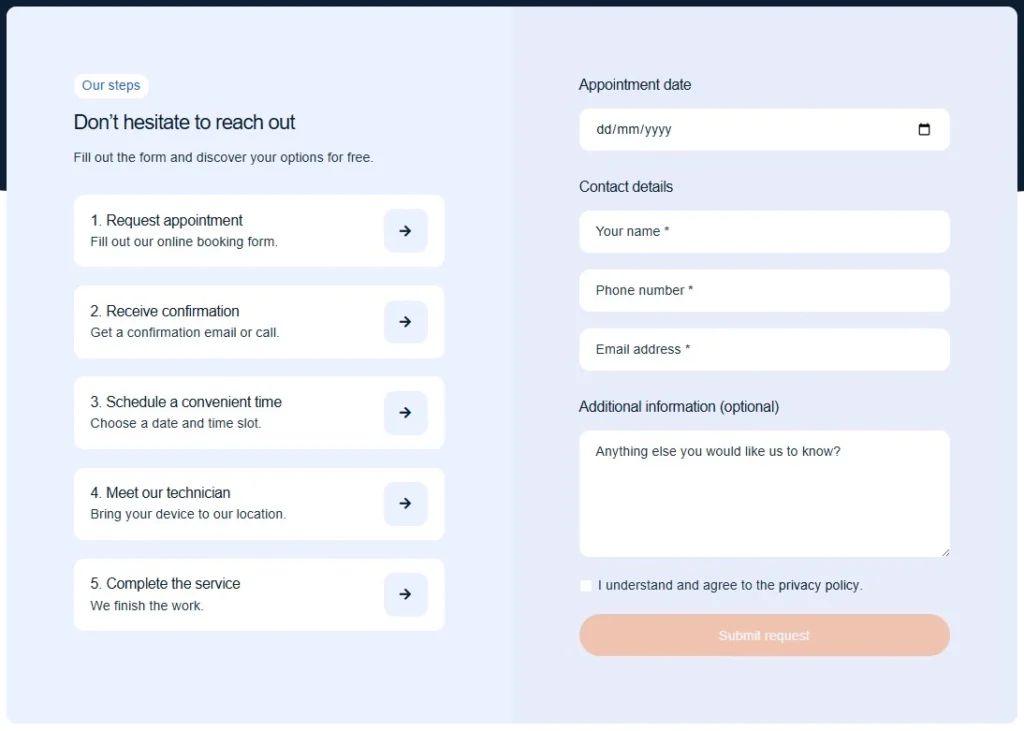Screen dimensions: 1024x731
Task: Open the '3. Schedule a convenient time' title
Action: (x=186, y=402)
